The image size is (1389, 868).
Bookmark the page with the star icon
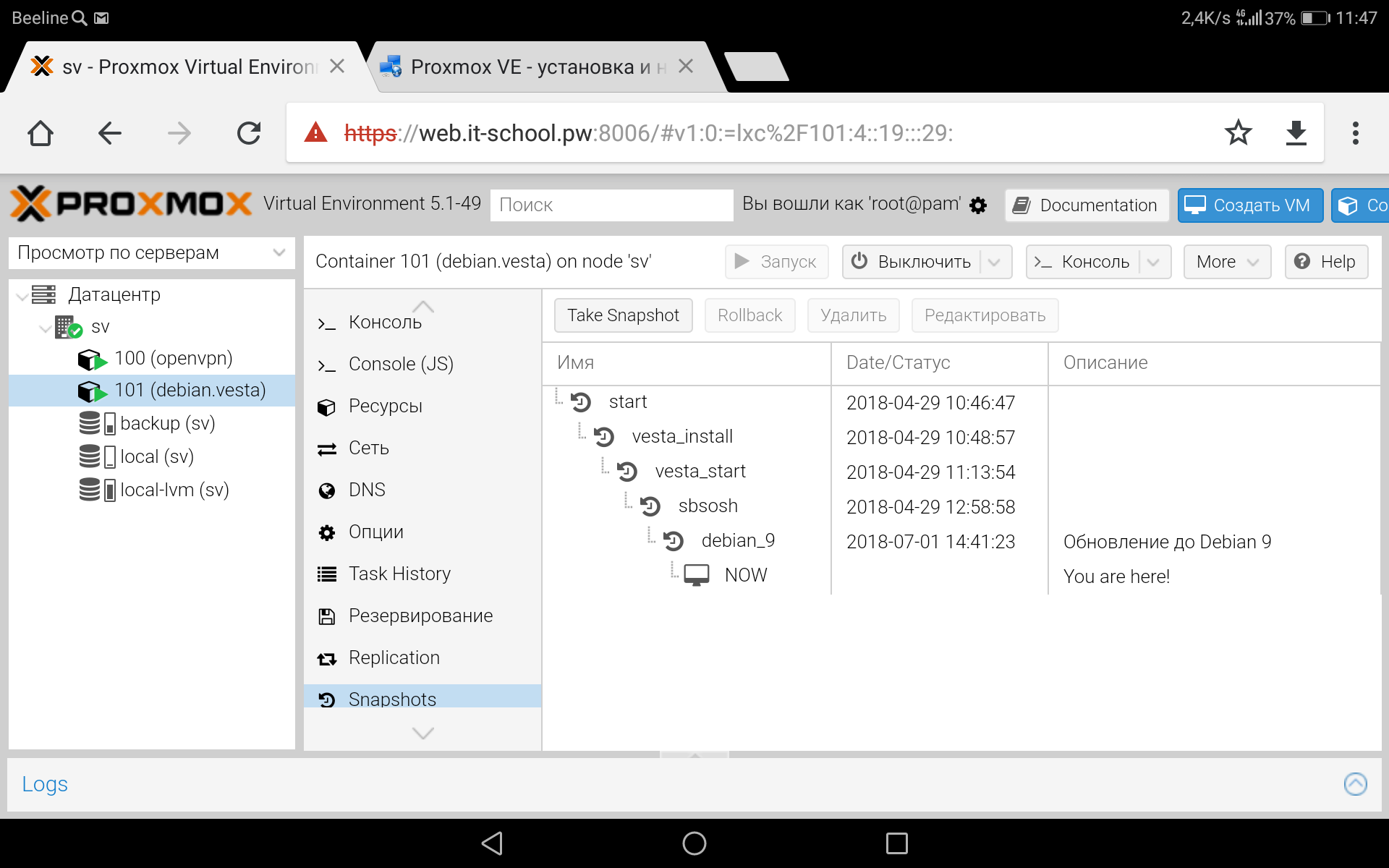click(1238, 132)
